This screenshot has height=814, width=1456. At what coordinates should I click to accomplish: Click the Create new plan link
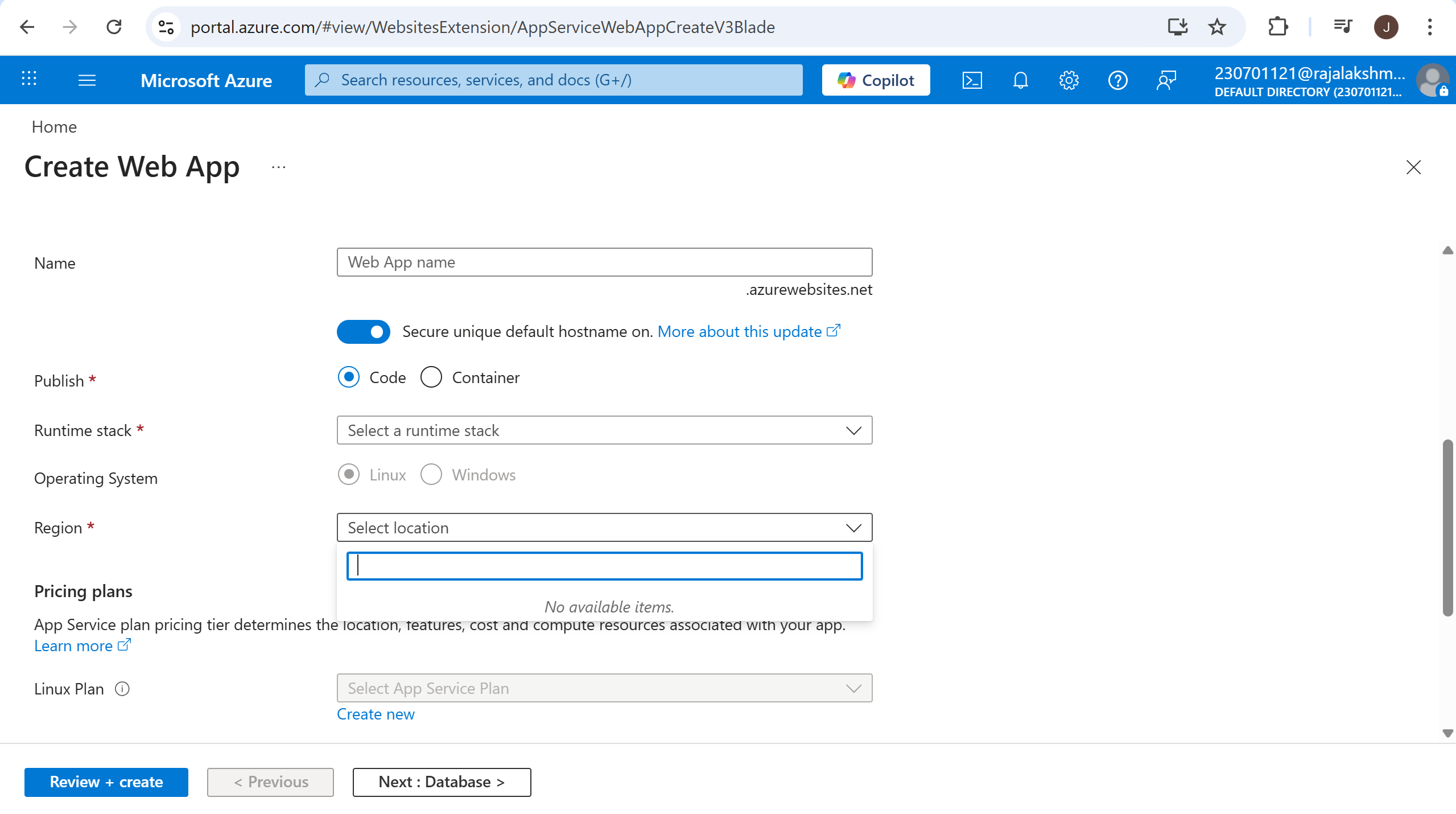[376, 714]
